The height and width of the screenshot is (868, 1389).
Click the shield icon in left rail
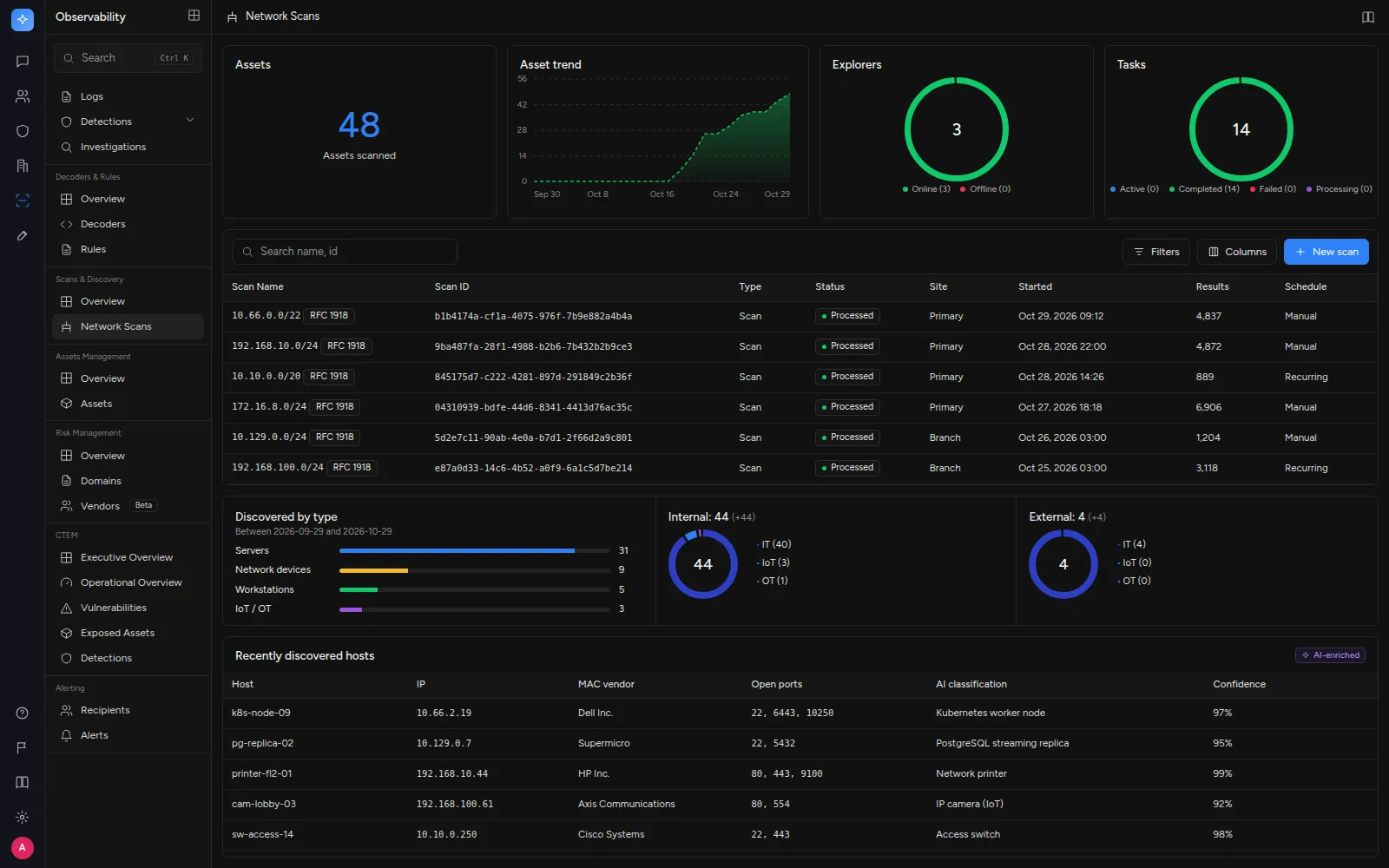click(x=23, y=131)
